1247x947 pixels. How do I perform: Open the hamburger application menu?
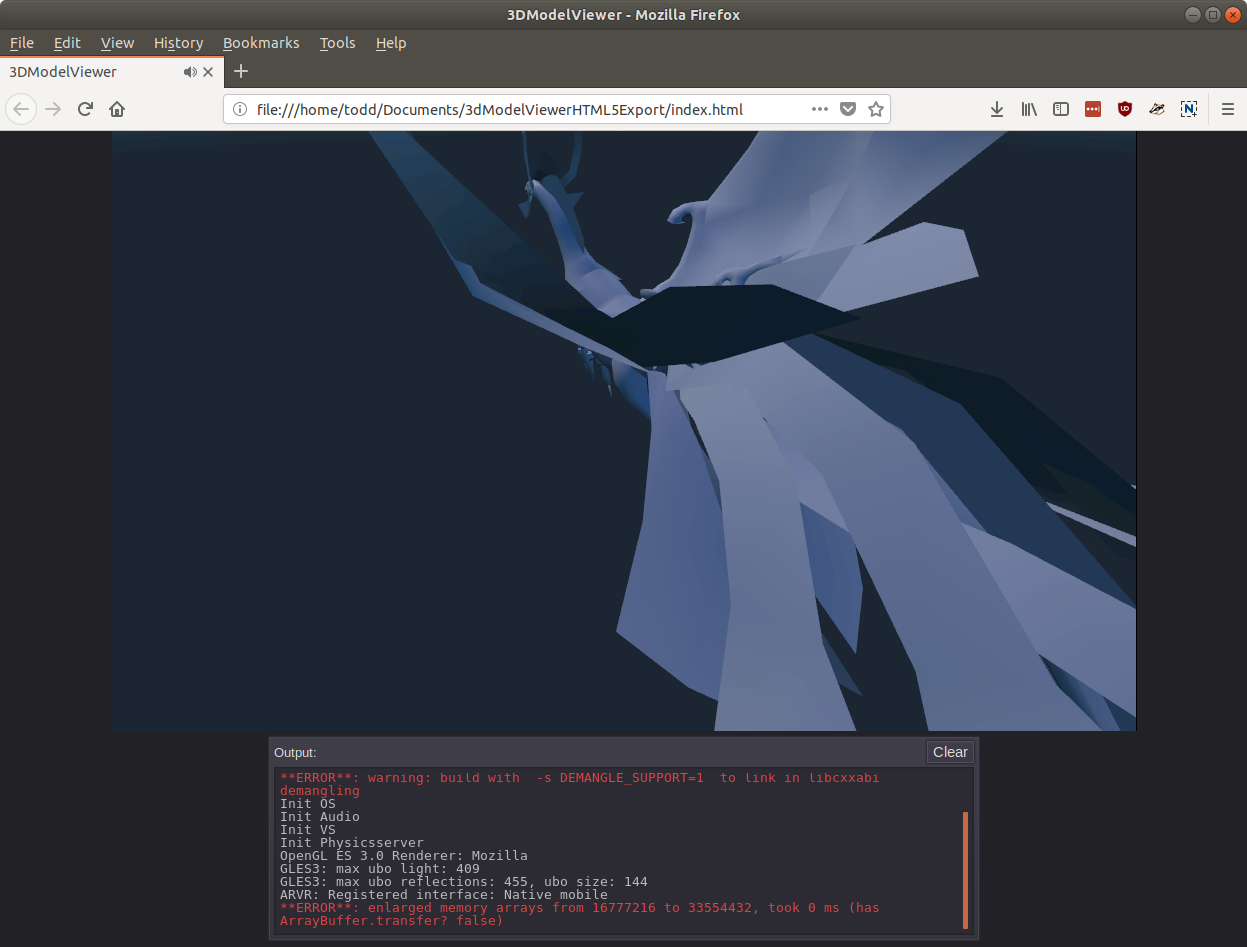[1228, 109]
